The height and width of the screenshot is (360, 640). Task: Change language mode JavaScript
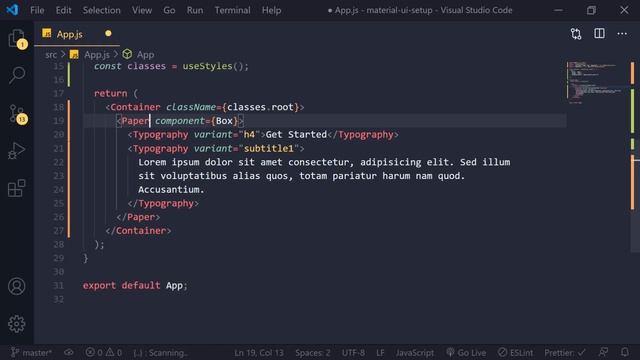[415, 353]
